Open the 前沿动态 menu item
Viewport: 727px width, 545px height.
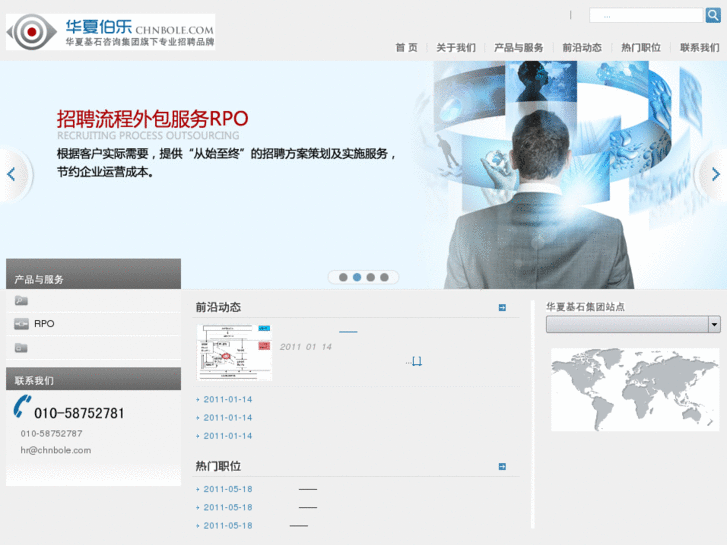point(582,47)
